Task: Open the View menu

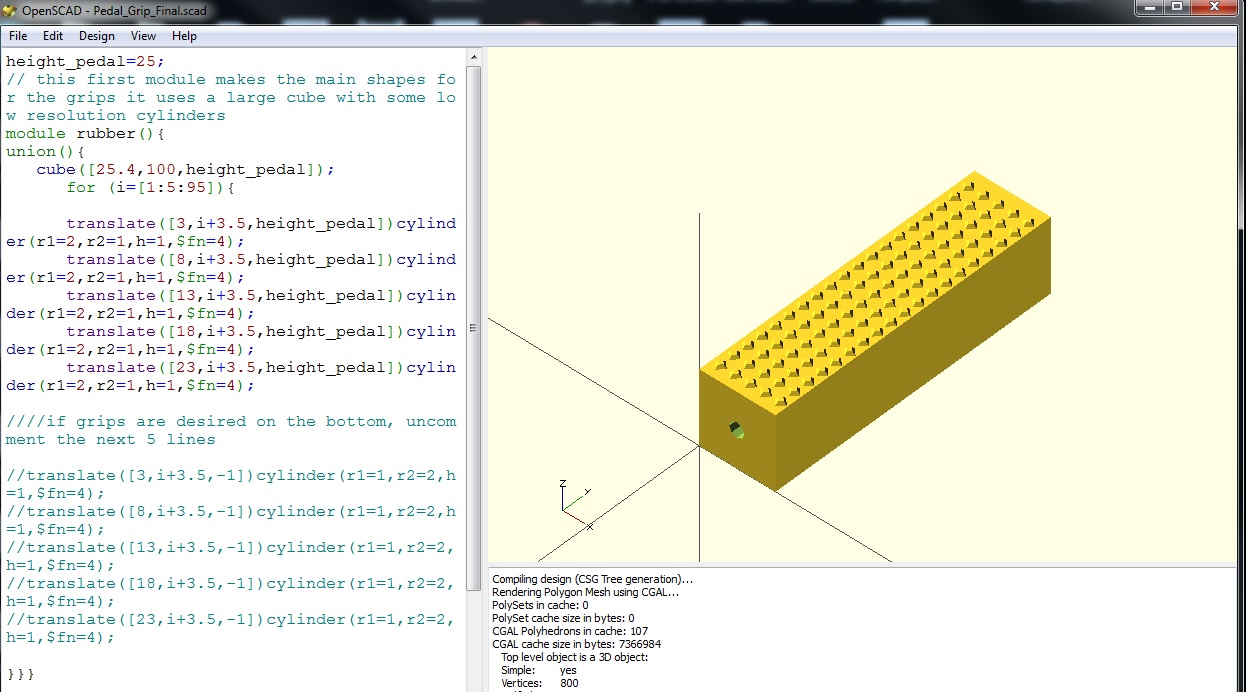Action: point(143,36)
